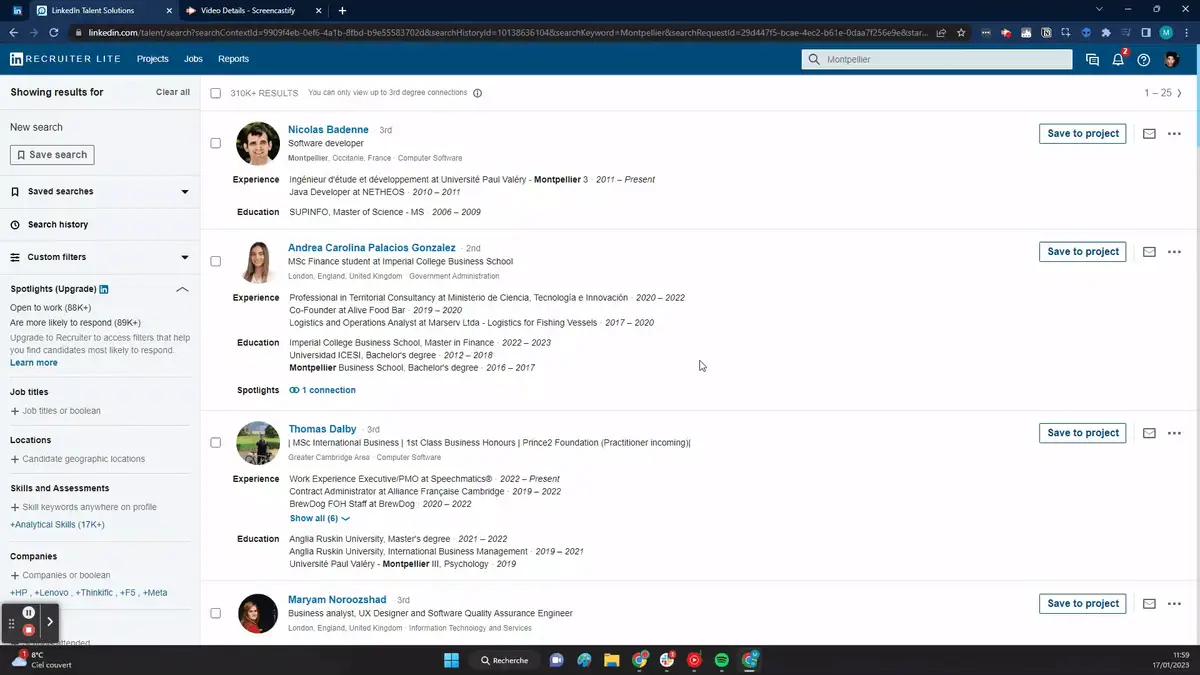Click the Save search button
The height and width of the screenshot is (675, 1200).
[x=52, y=155]
